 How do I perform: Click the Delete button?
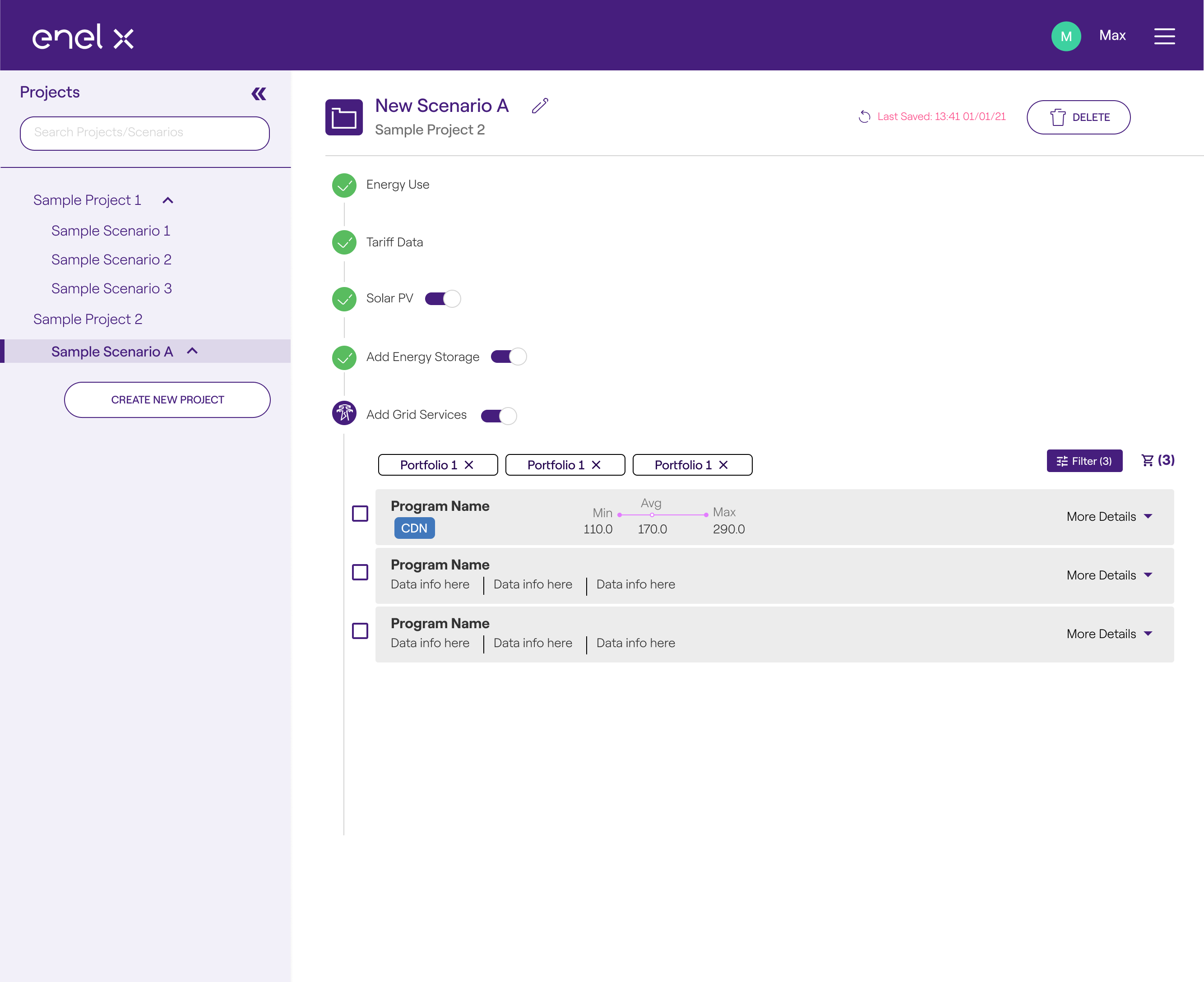pos(1079,117)
